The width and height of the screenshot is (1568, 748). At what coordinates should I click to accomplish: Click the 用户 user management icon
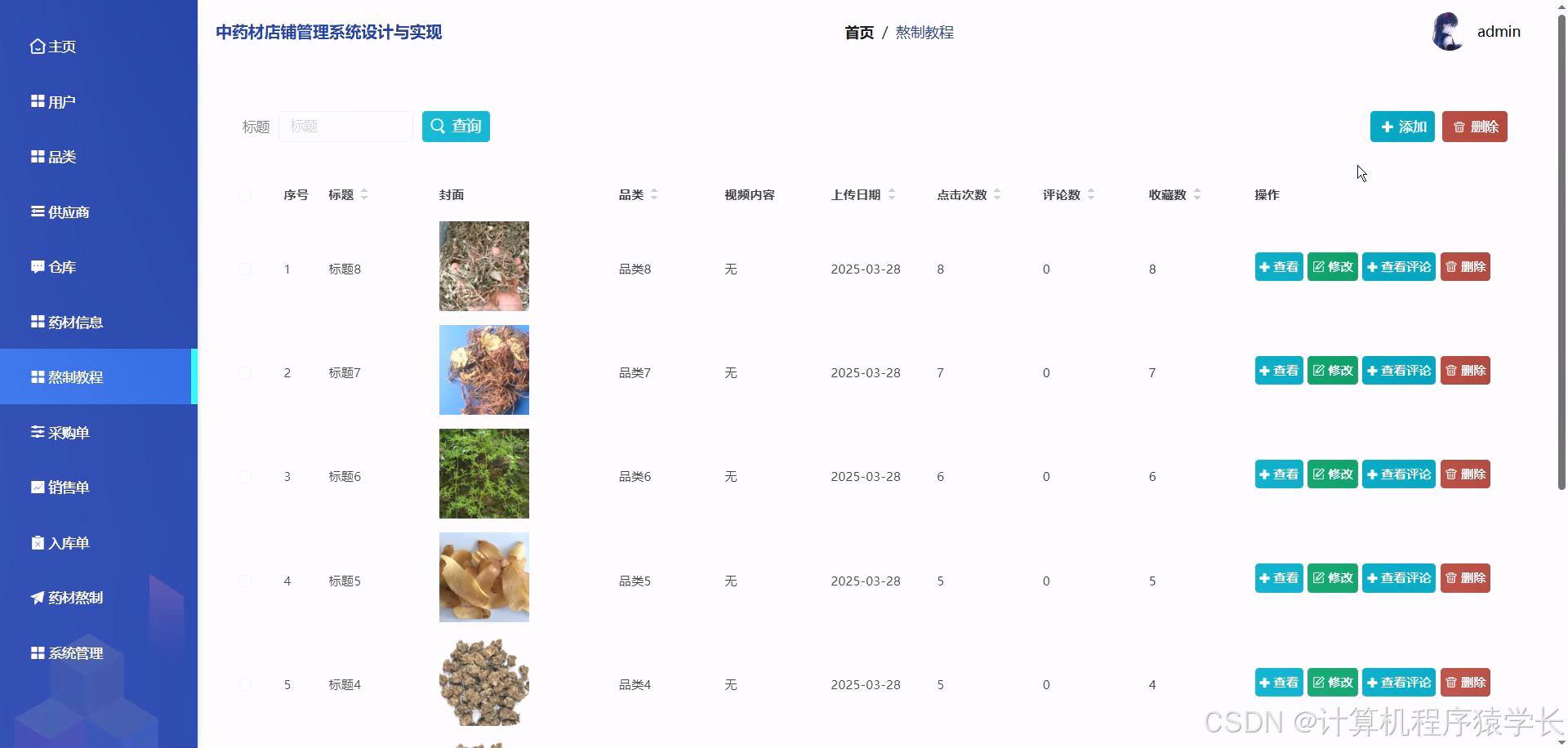click(36, 100)
